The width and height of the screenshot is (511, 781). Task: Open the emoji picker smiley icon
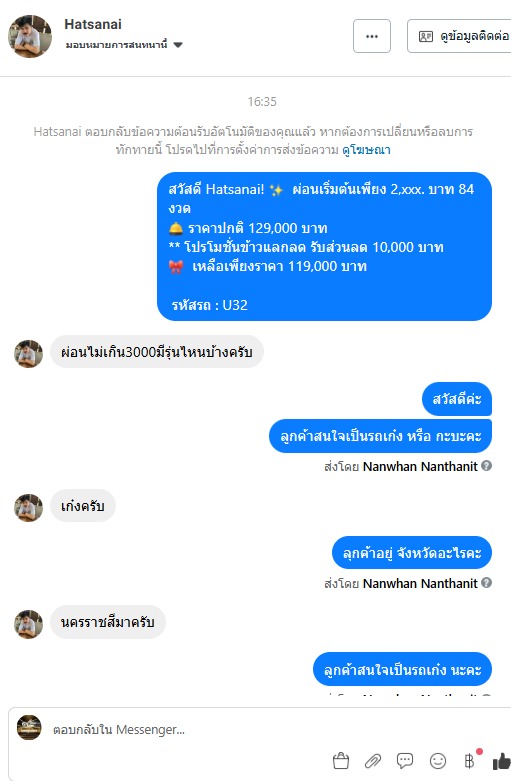coord(438,761)
